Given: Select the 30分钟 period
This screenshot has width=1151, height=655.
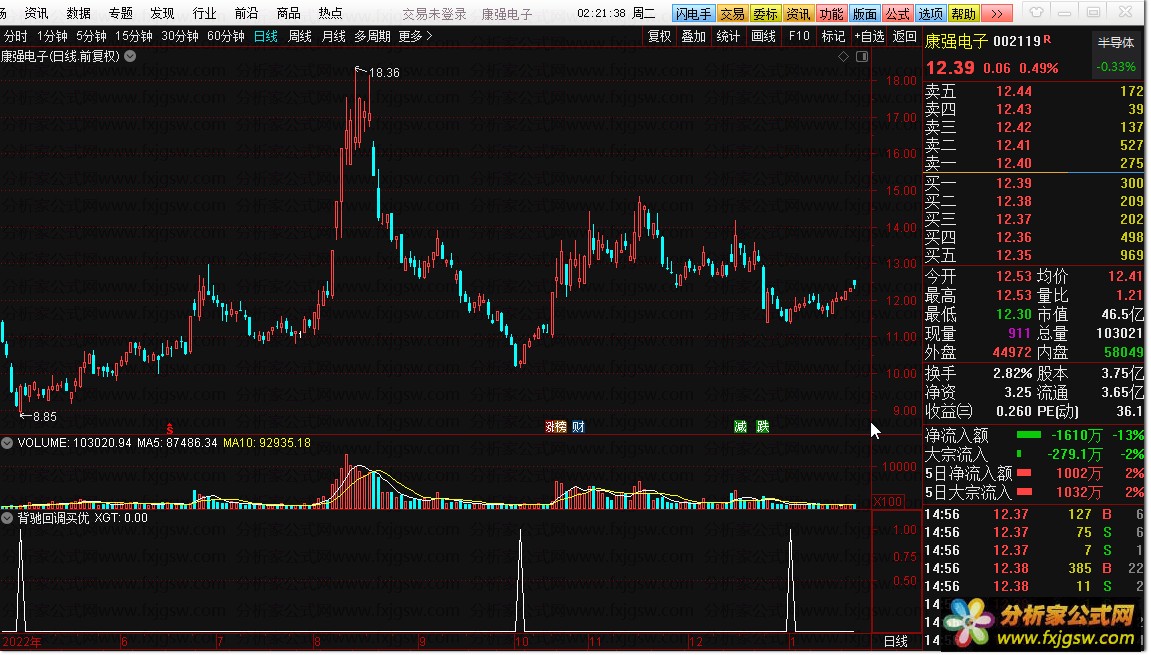Looking at the screenshot, I should (180, 36).
